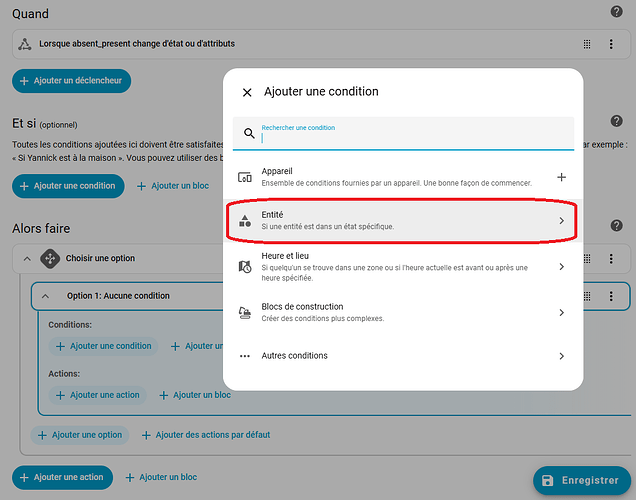Click the Rechercher une condition search field
Viewport: 636px width, 500px height.
click(410, 138)
